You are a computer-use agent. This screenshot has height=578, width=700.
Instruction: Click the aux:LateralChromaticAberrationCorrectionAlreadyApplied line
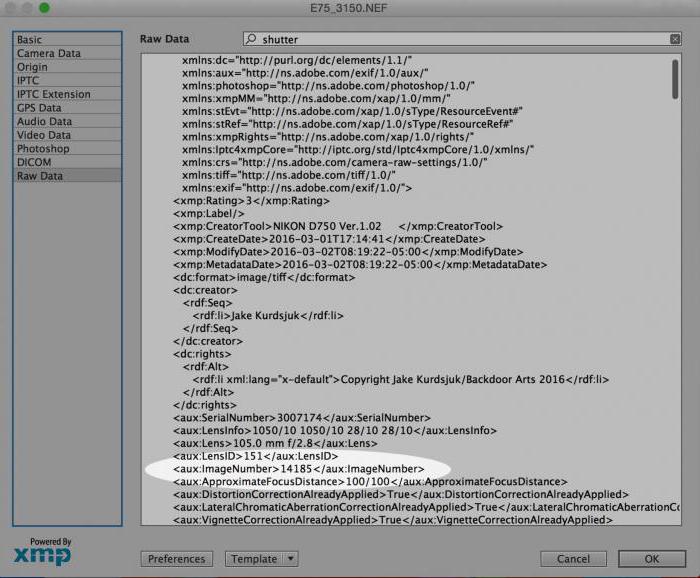426,507
